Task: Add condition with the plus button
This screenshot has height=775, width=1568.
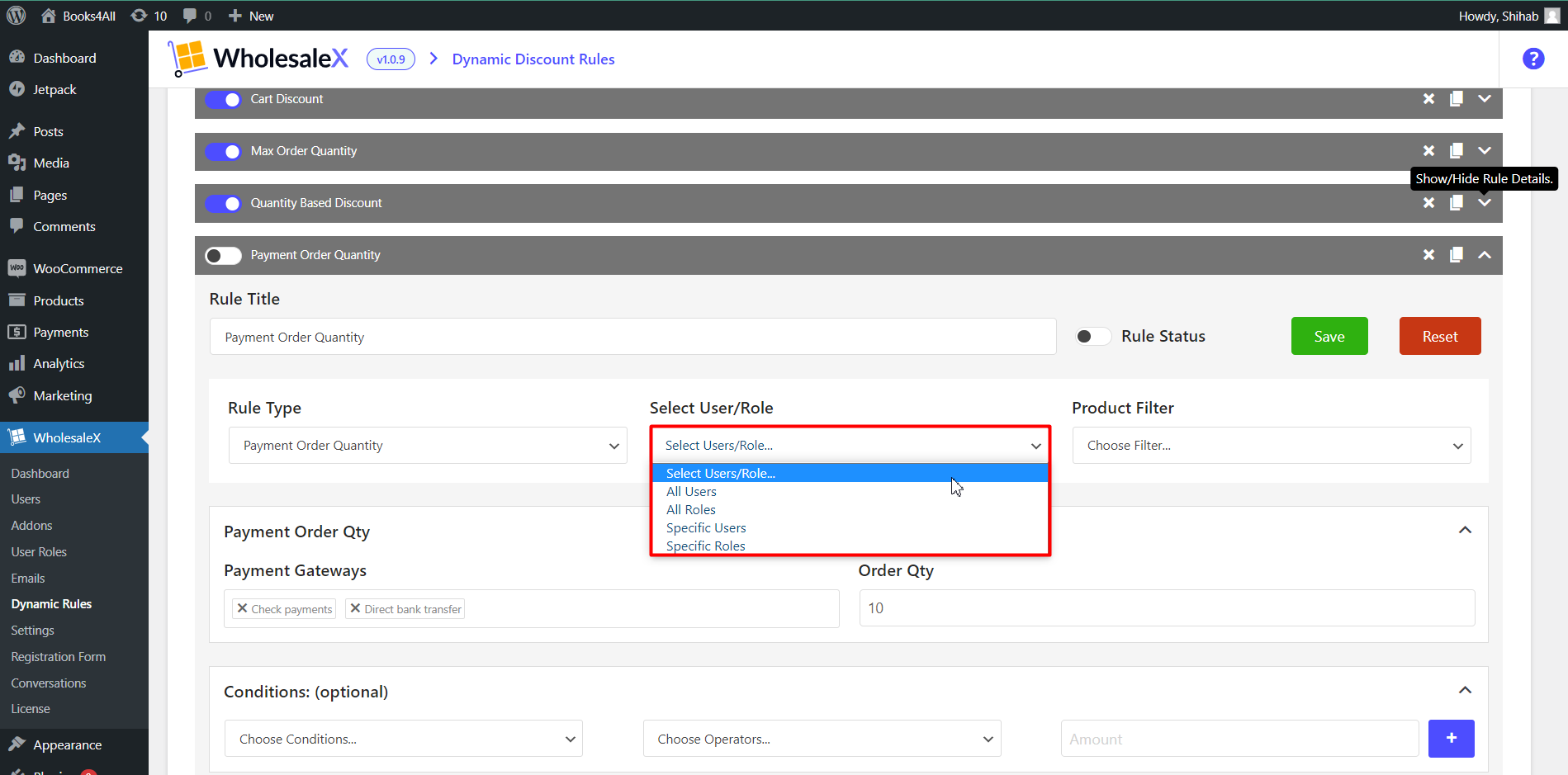Action: 1451,738
